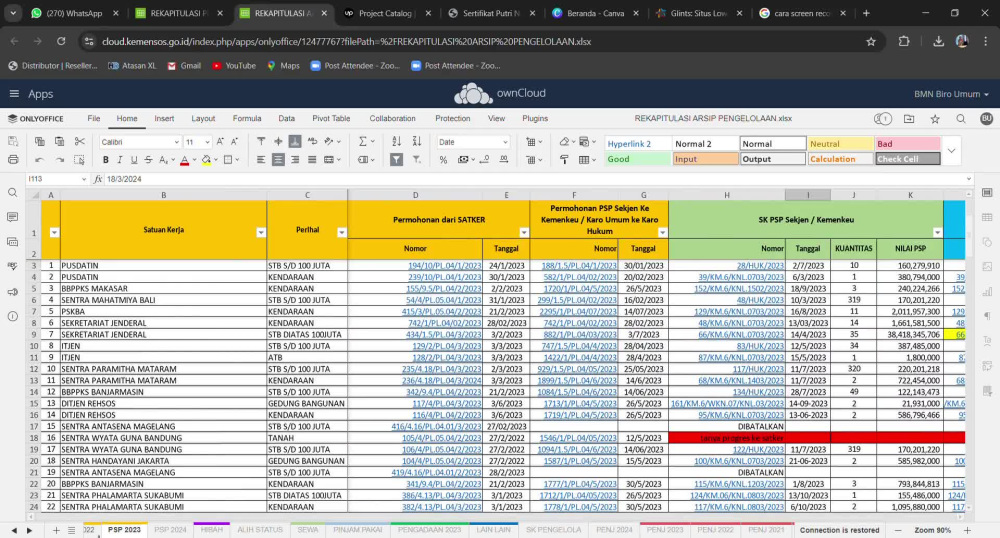Open file location icon in header
Screen dimensions: 1000x538
(909, 119)
